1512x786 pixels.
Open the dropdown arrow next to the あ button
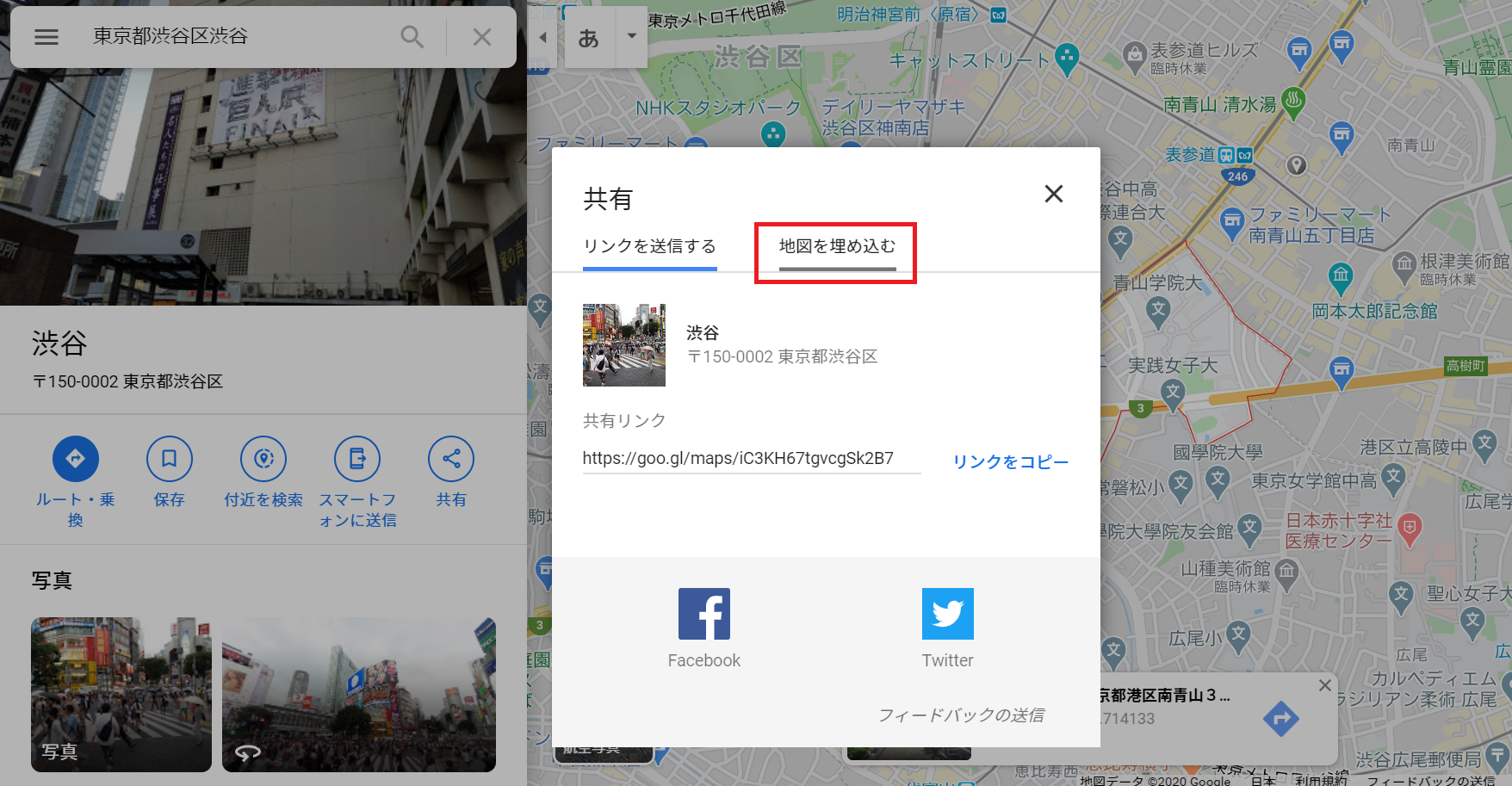tap(632, 37)
